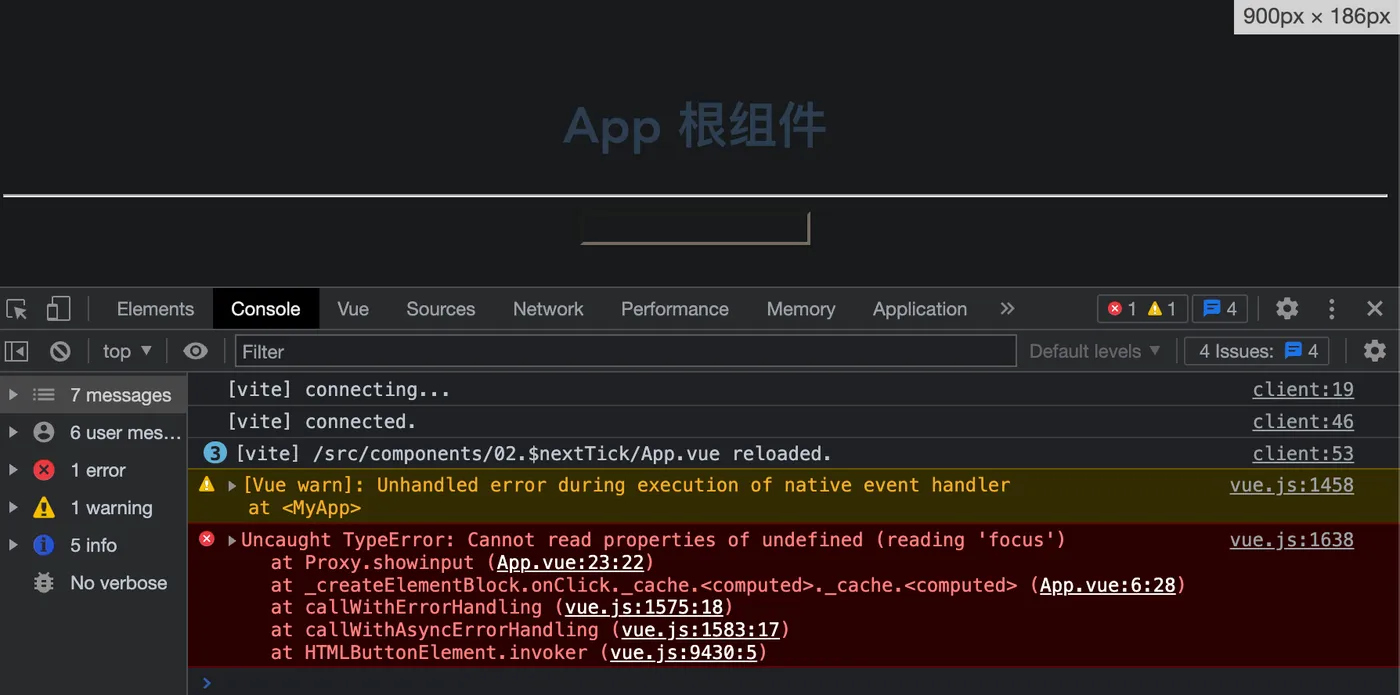This screenshot has width=1400, height=695.
Task: Open the Network tab
Action: pyautogui.click(x=548, y=309)
